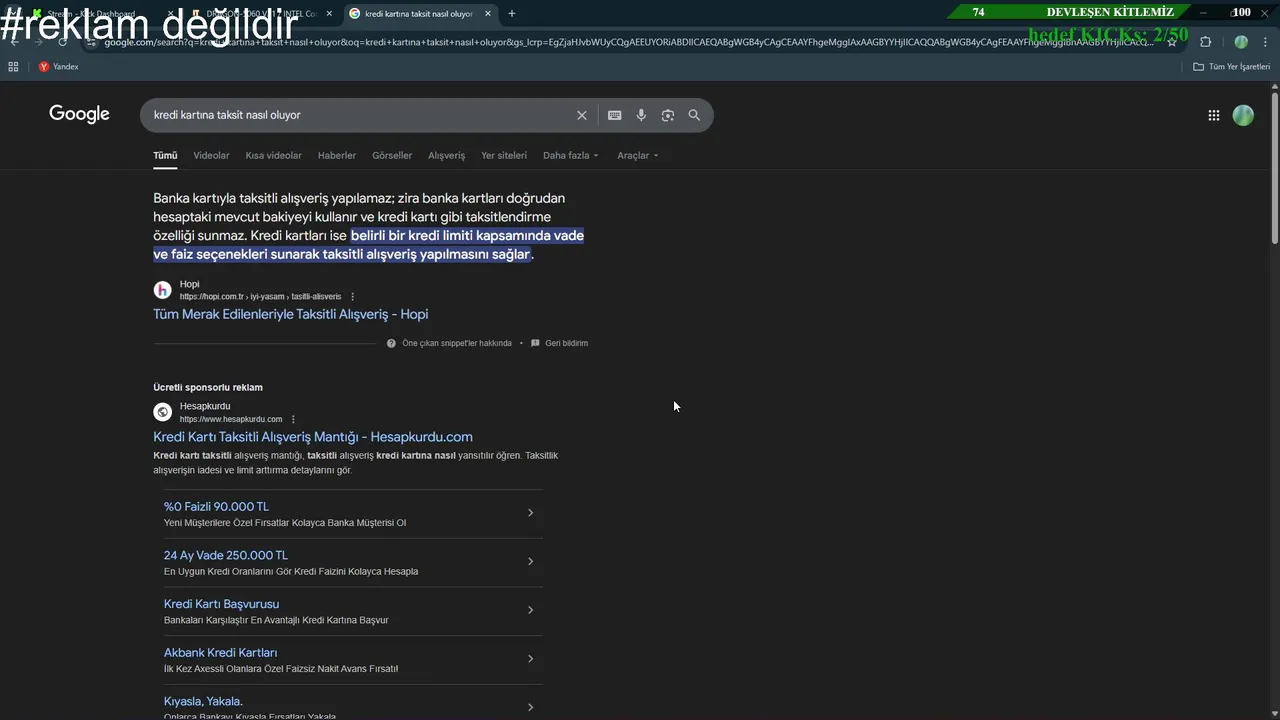Open more options for the Hopi result
Screen dimensions: 1280x720
[x=353, y=297]
